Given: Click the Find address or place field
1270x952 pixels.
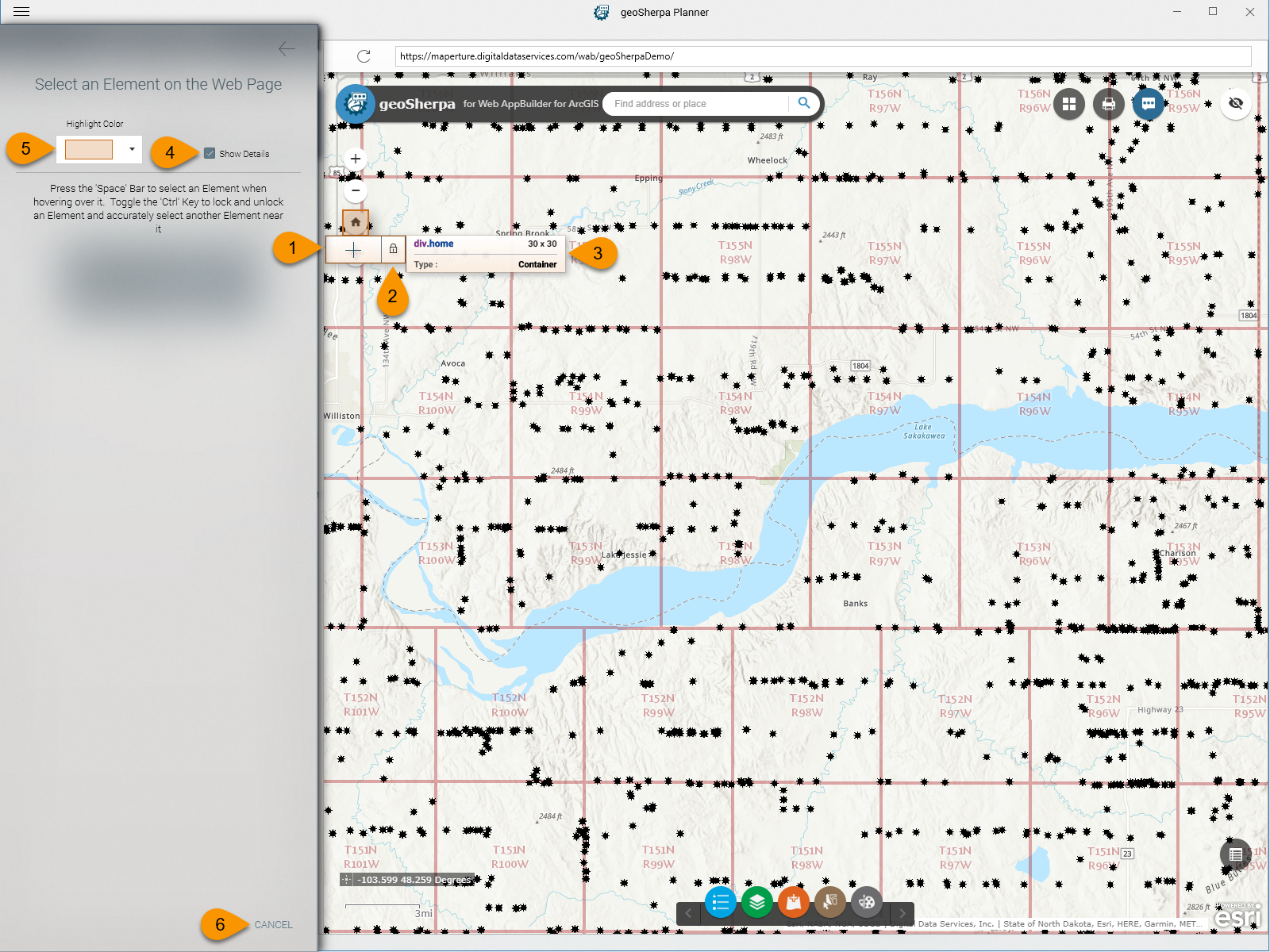Looking at the screenshot, I should click(x=698, y=104).
